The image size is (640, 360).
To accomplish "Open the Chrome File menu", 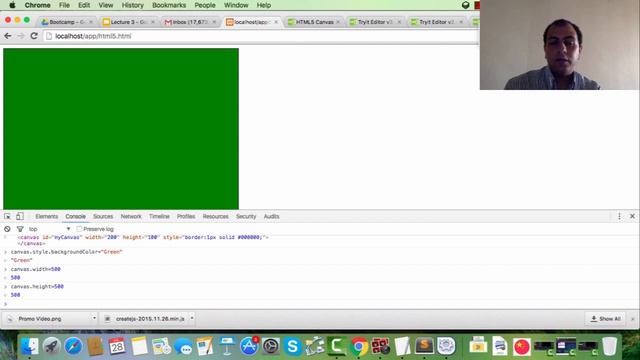I will coord(64,5).
